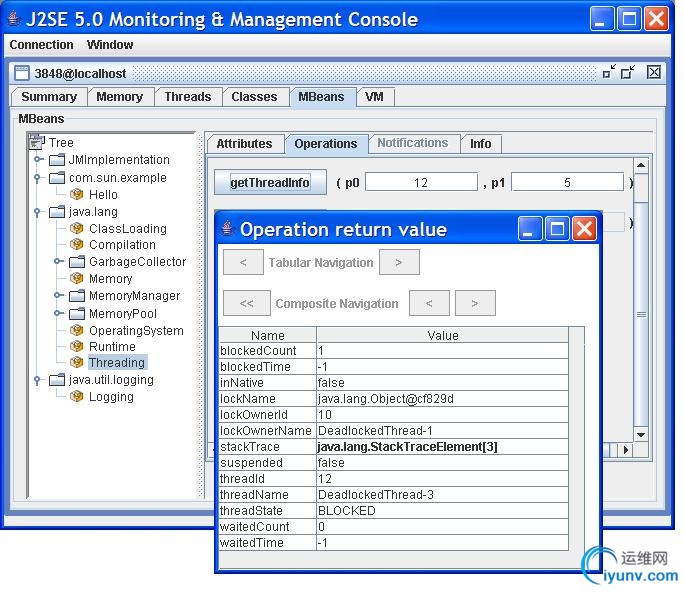Select the Threading tree item label
684x592 pixels.
(x=117, y=363)
